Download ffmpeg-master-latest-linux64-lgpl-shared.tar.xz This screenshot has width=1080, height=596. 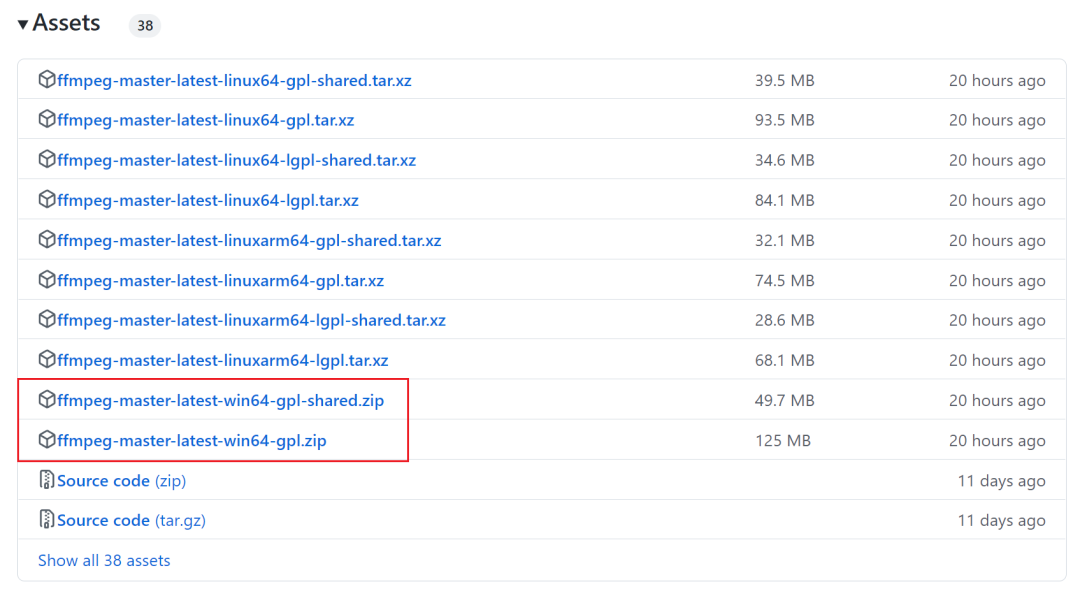click(x=236, y=161)
